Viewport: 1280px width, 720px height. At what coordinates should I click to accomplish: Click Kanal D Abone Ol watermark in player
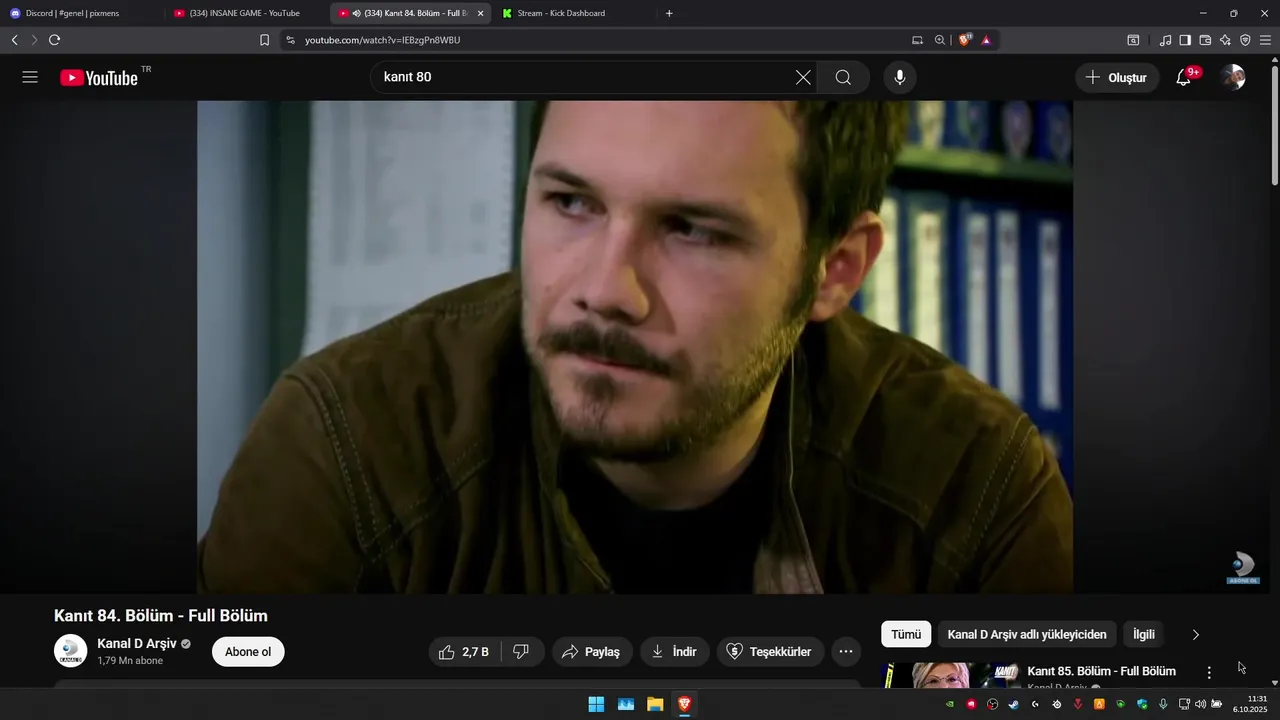tap(1243, 568)
